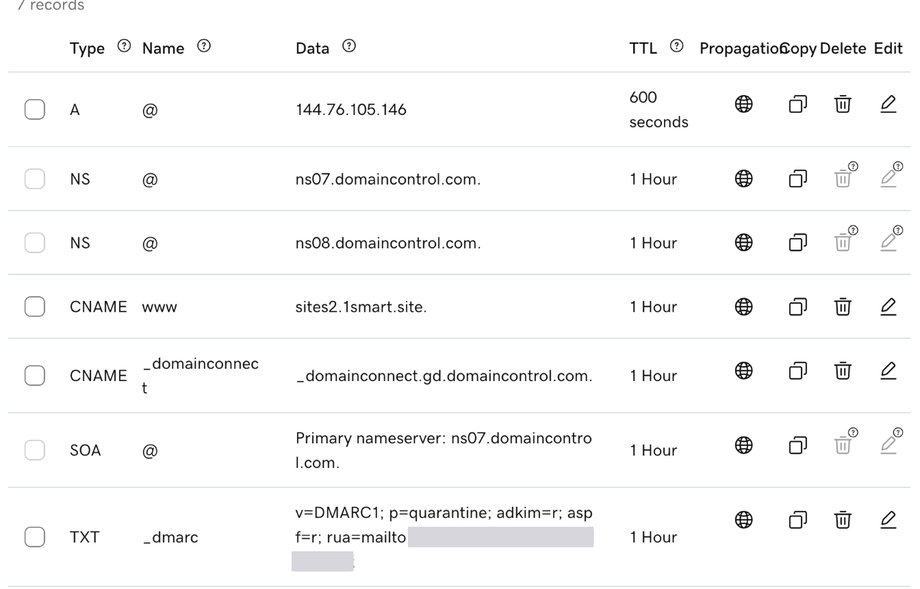Select the A record checkbox

point(35,109)
